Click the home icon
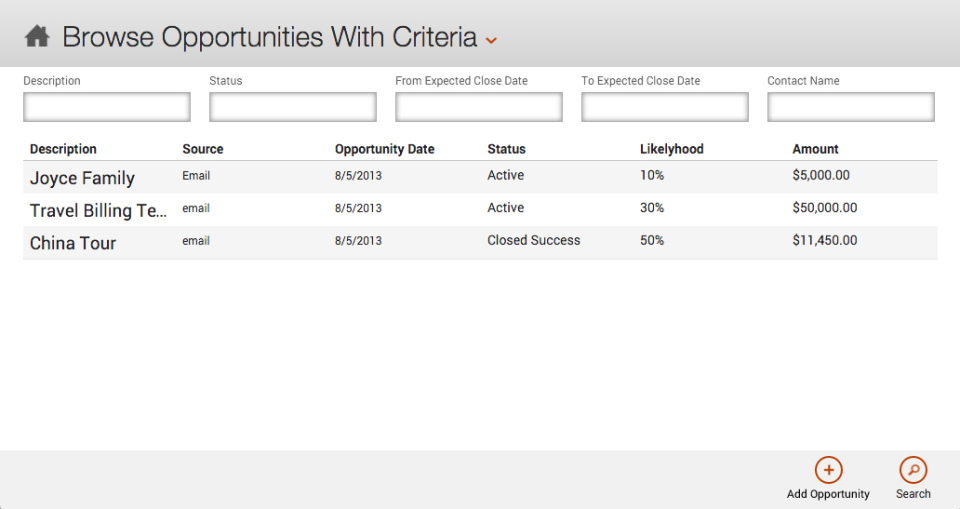The height and width of the screenshot is (509, 960). (37, 38)
